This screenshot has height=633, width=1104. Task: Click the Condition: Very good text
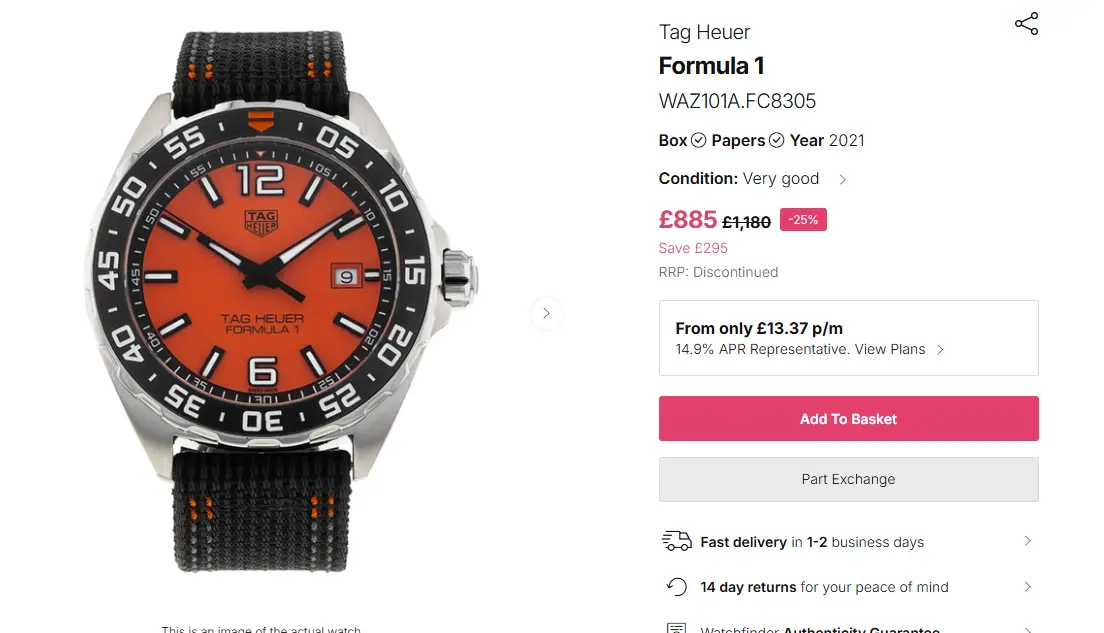[x=738, y=179]
